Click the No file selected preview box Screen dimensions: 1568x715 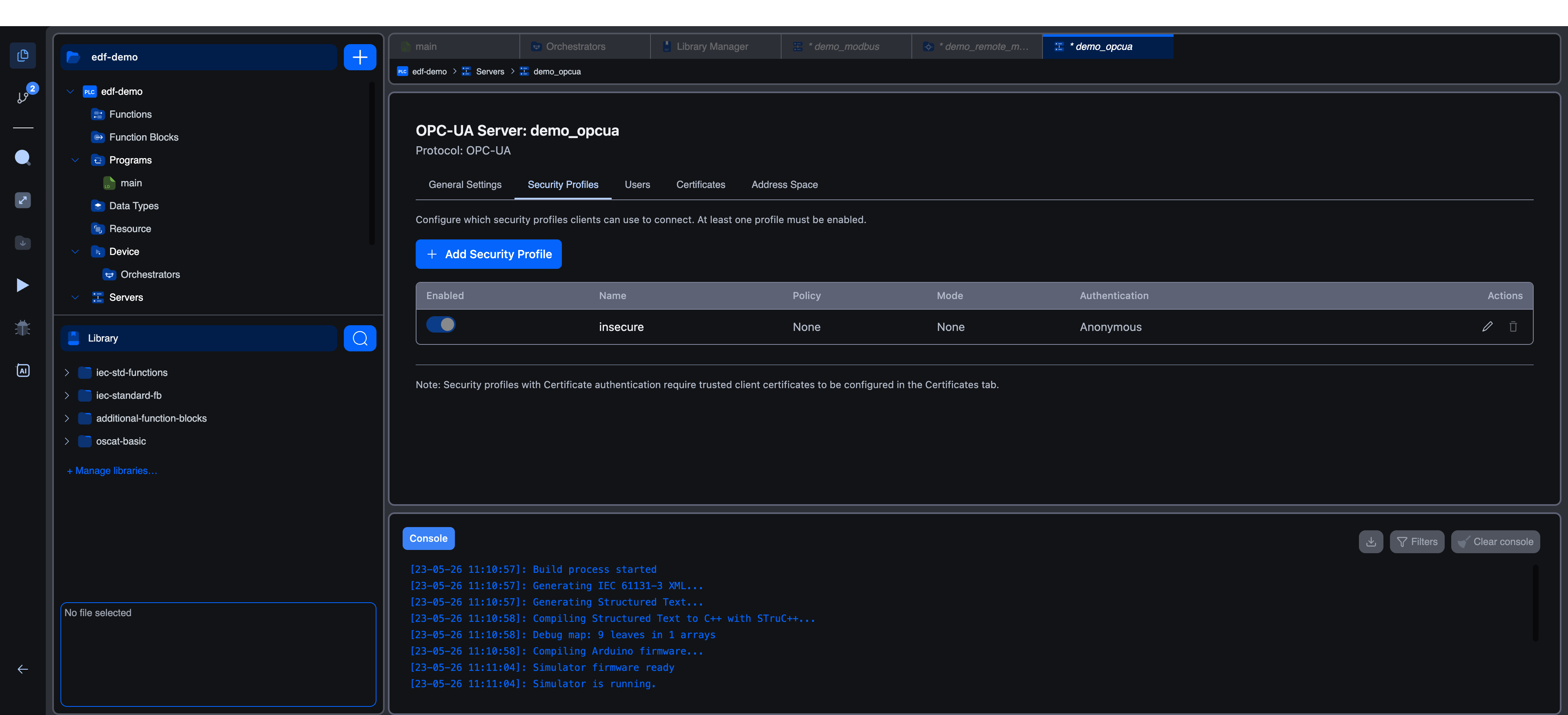(218, 654)
